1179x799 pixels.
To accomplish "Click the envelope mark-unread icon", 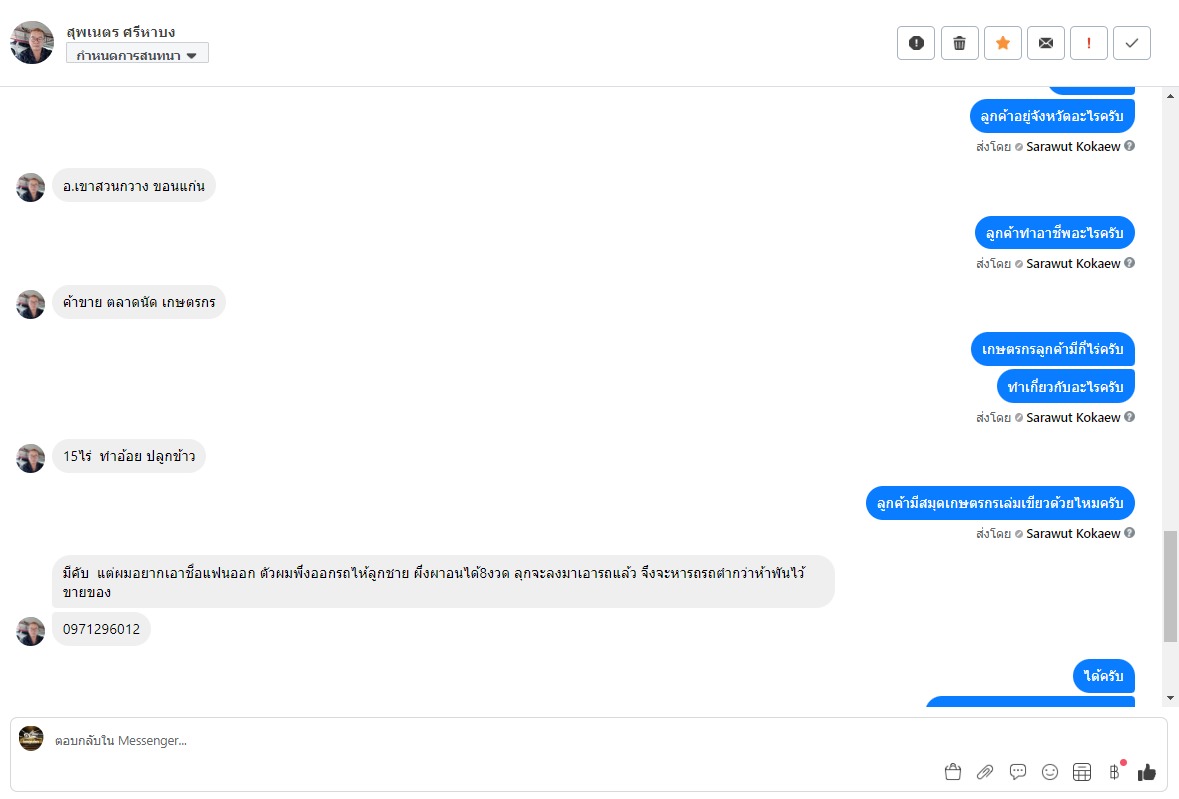I will click(1045, 43).
